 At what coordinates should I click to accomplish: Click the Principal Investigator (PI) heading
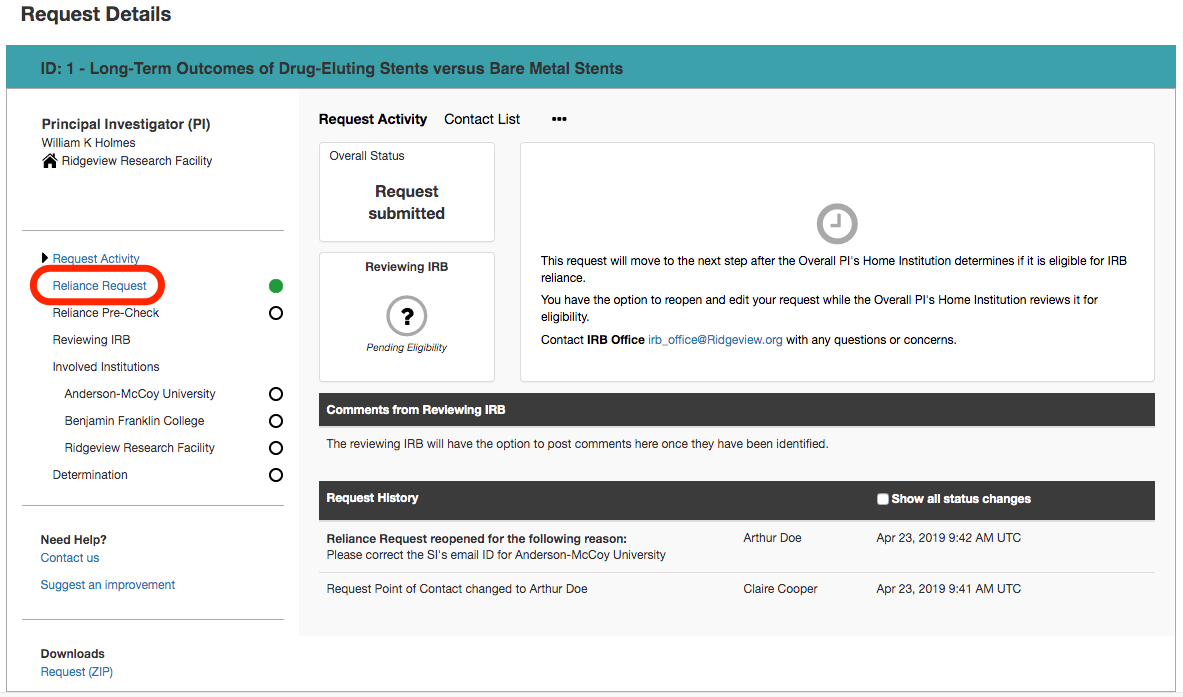click(x=126, y=124)
